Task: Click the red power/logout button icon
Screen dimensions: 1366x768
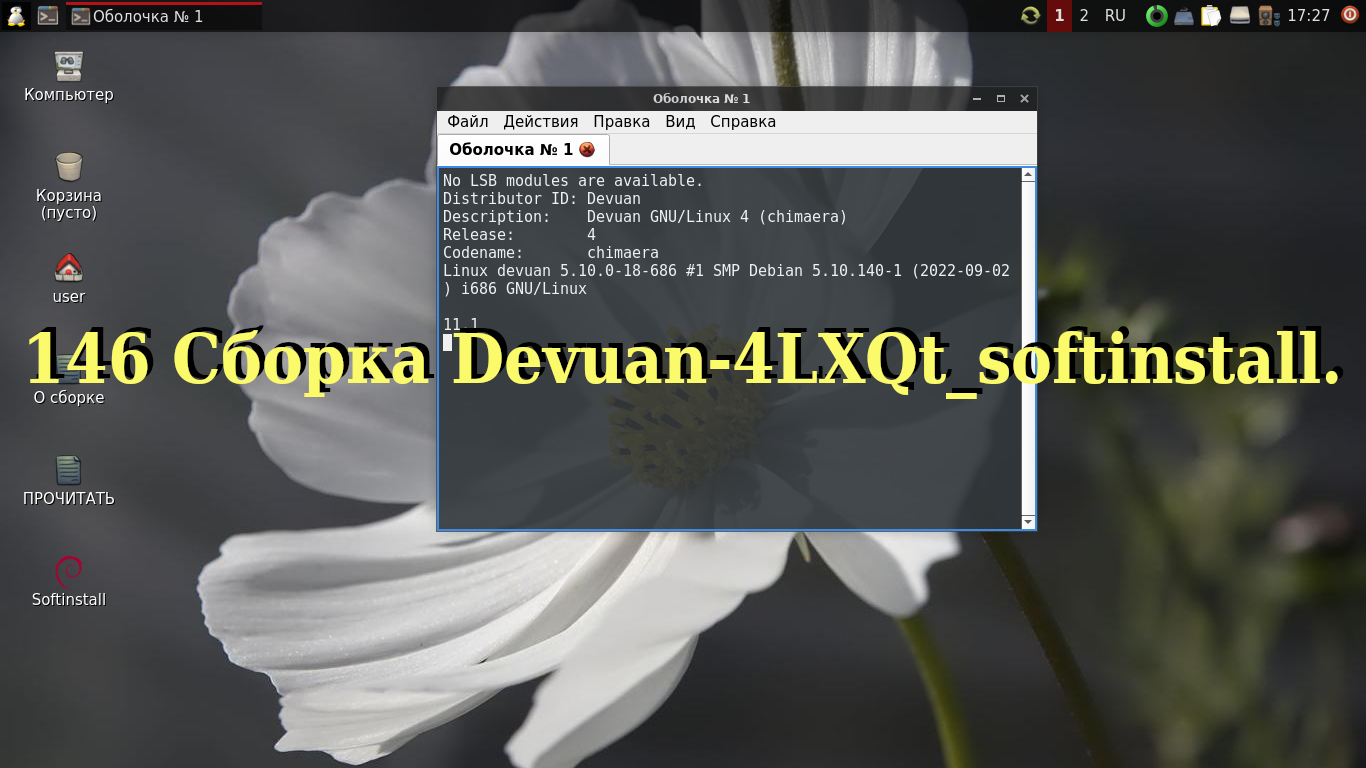Action: point(1350,15)
